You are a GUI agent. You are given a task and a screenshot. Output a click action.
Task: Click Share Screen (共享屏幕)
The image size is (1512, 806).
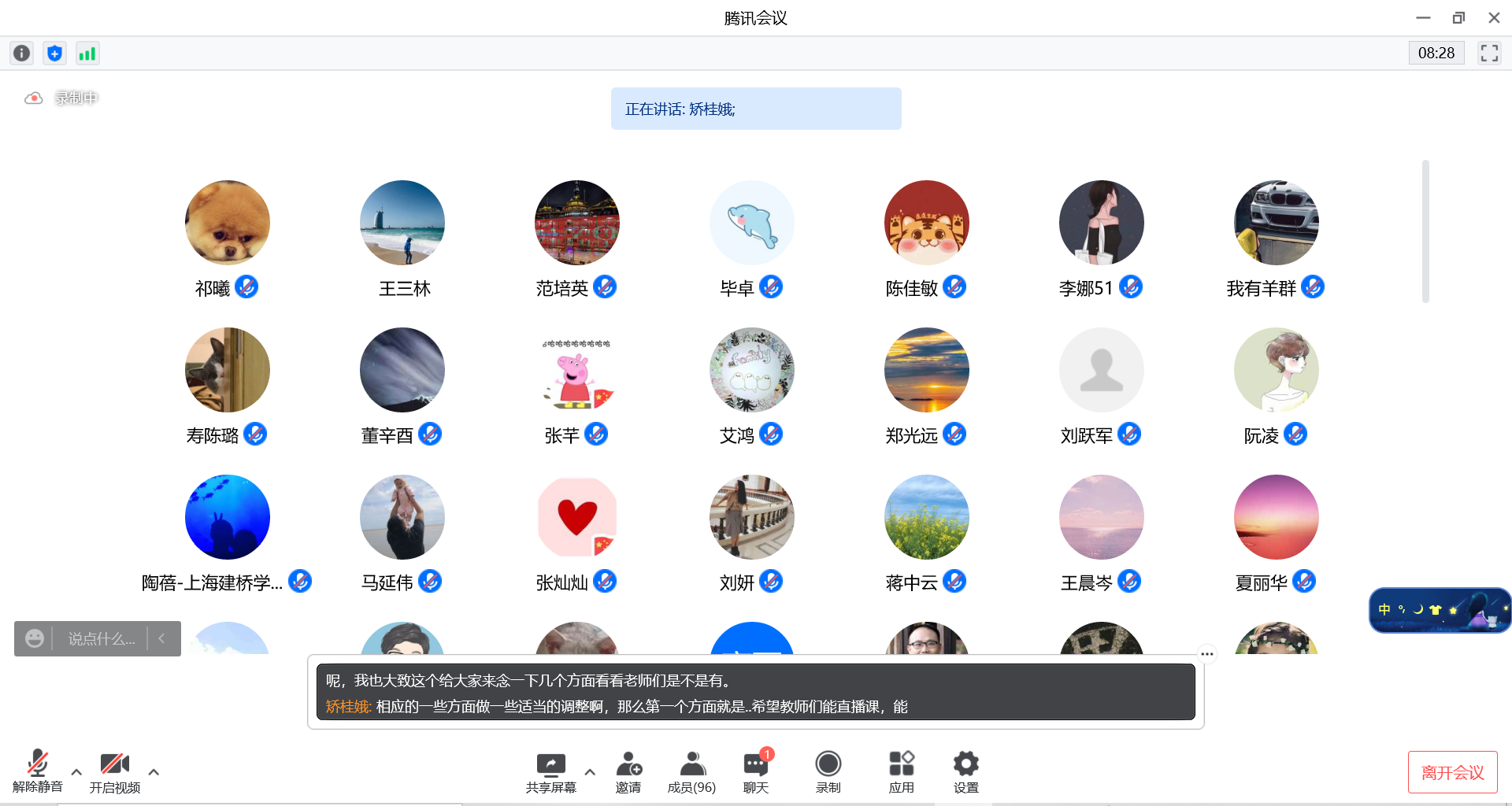point(550,771)
